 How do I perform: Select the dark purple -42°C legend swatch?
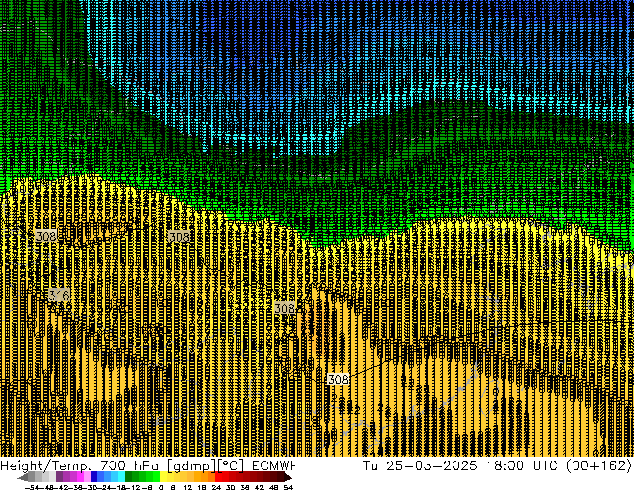coord(59,476)
